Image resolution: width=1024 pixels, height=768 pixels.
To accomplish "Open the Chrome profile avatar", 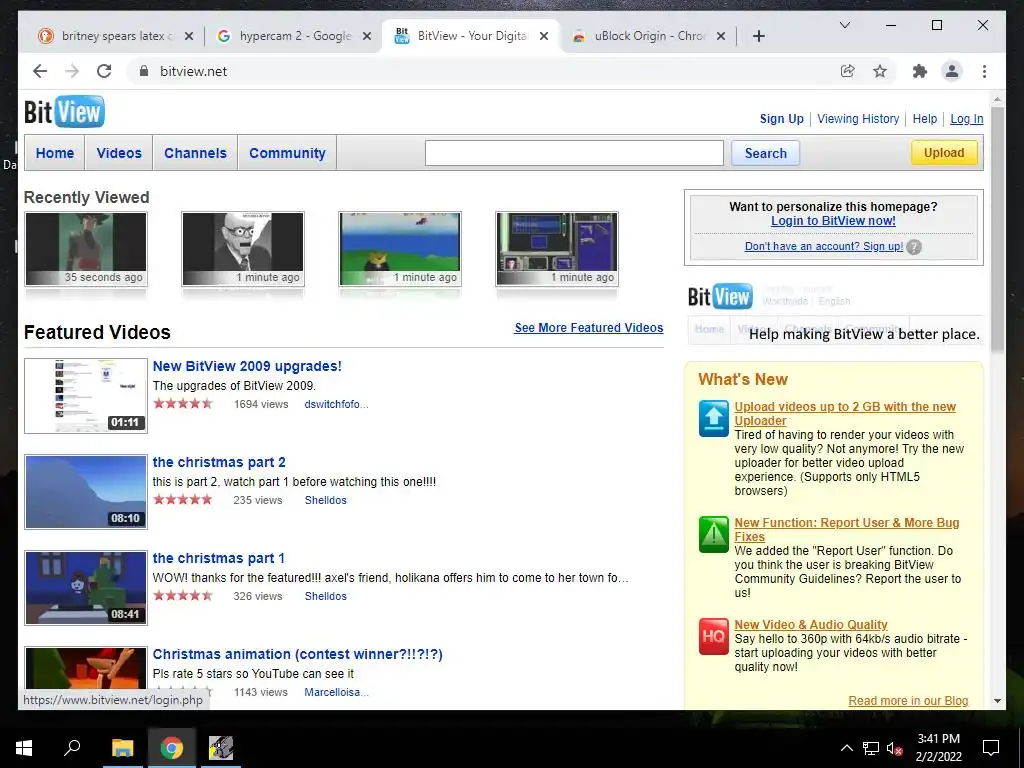I will pyautogui.click(x=952, y=71).
